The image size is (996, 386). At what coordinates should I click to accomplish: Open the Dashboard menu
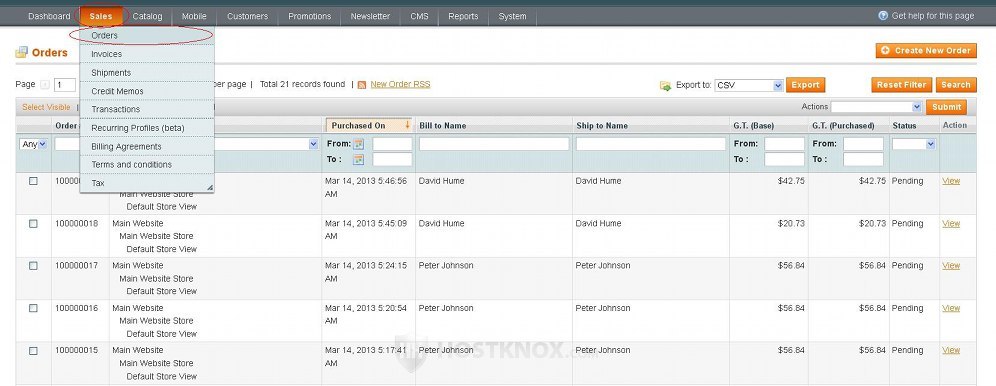click(49, 17)
